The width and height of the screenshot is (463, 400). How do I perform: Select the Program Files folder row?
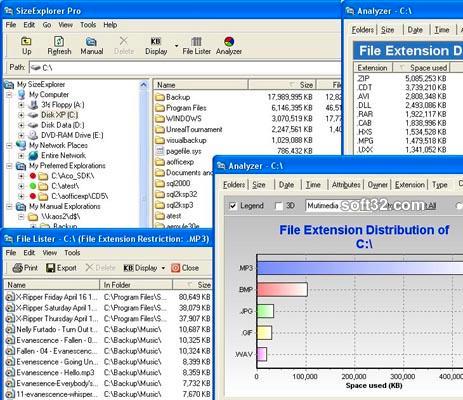pyautogui.click(x=247, y=108)
